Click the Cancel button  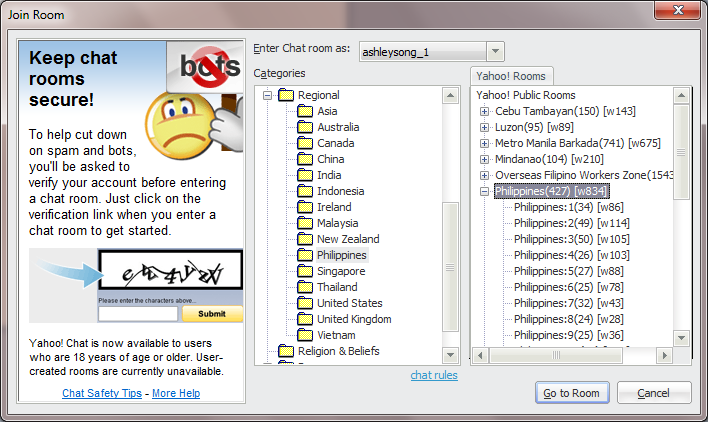tap(654, 393)
